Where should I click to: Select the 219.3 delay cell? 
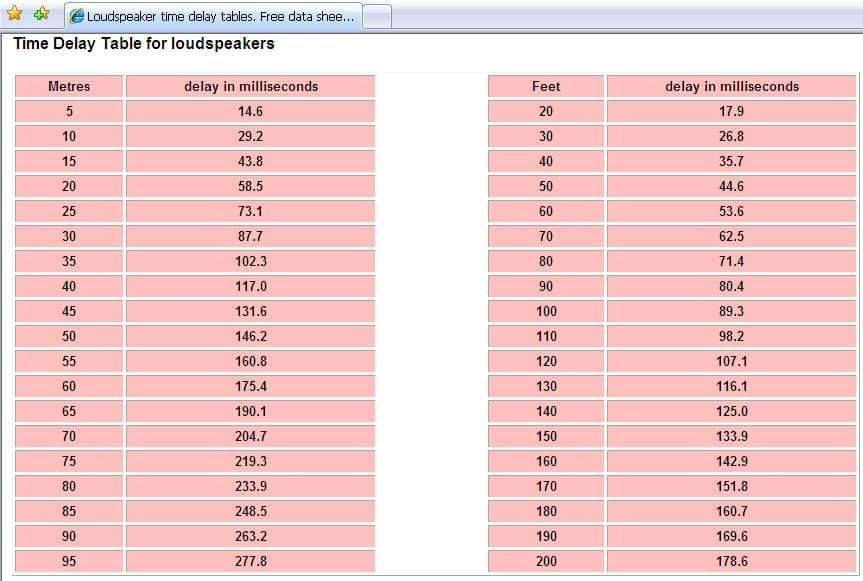tap(250, 462)
